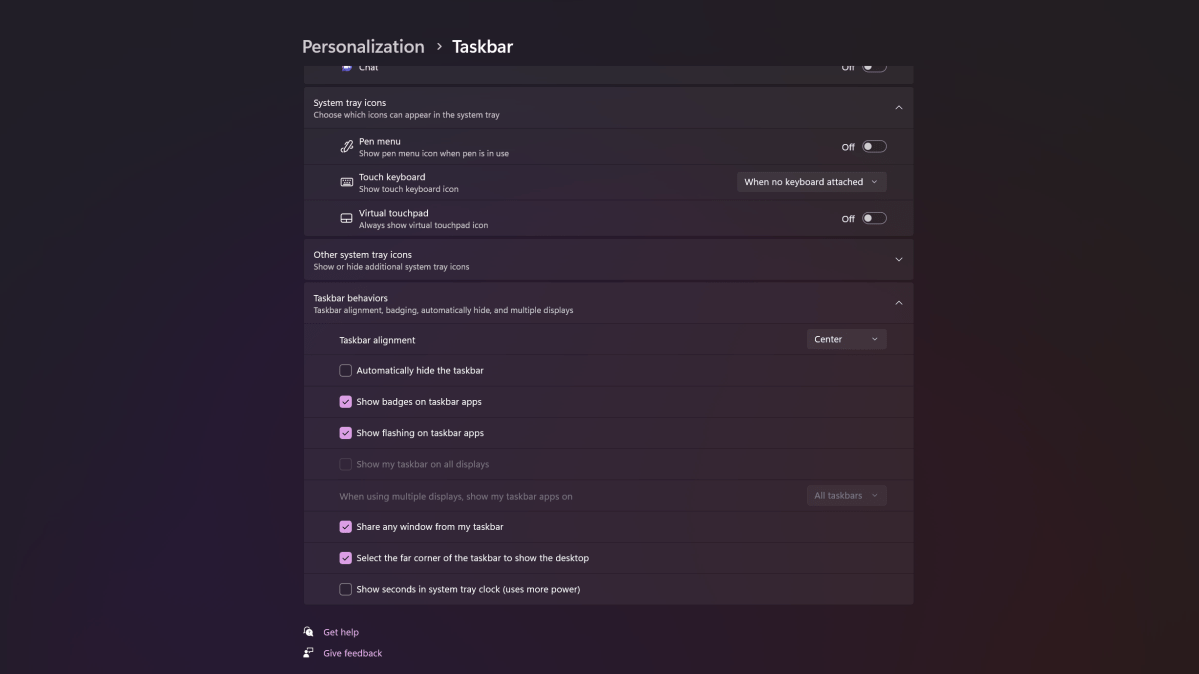Viewport: 1199px width, 674px height.
Task: Check Automatically hide the taskbar
Action: click(345, 370)
